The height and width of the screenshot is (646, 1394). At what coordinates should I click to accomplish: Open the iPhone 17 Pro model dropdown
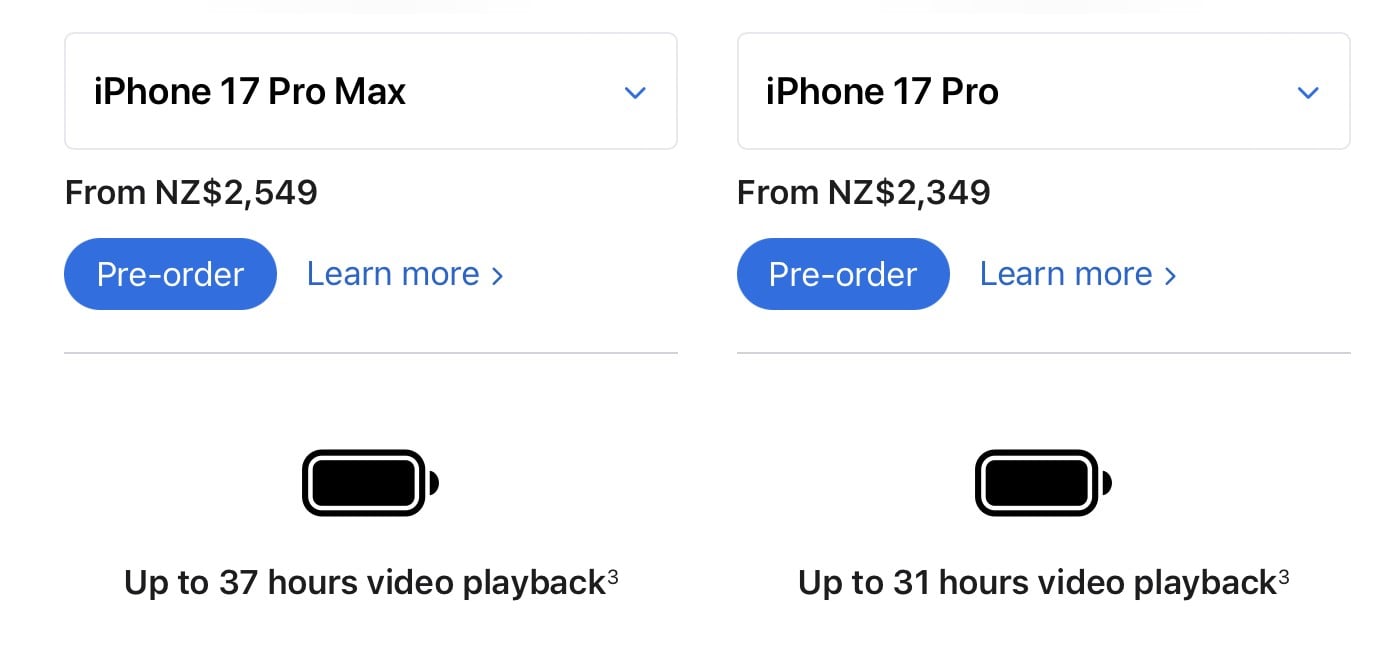tap(1043, 91)
